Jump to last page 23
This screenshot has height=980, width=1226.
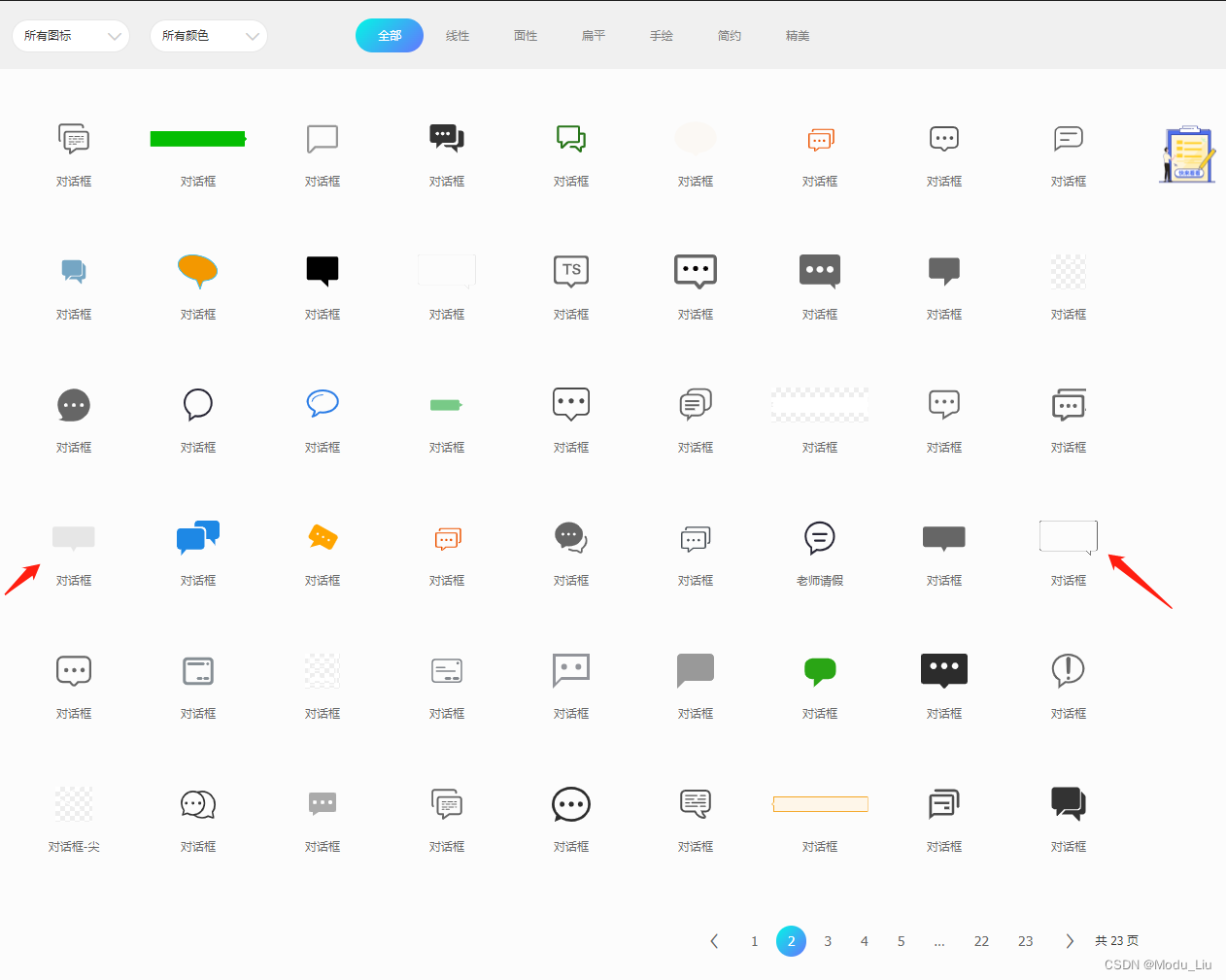pyautogui.click(x=1025, y=941)
